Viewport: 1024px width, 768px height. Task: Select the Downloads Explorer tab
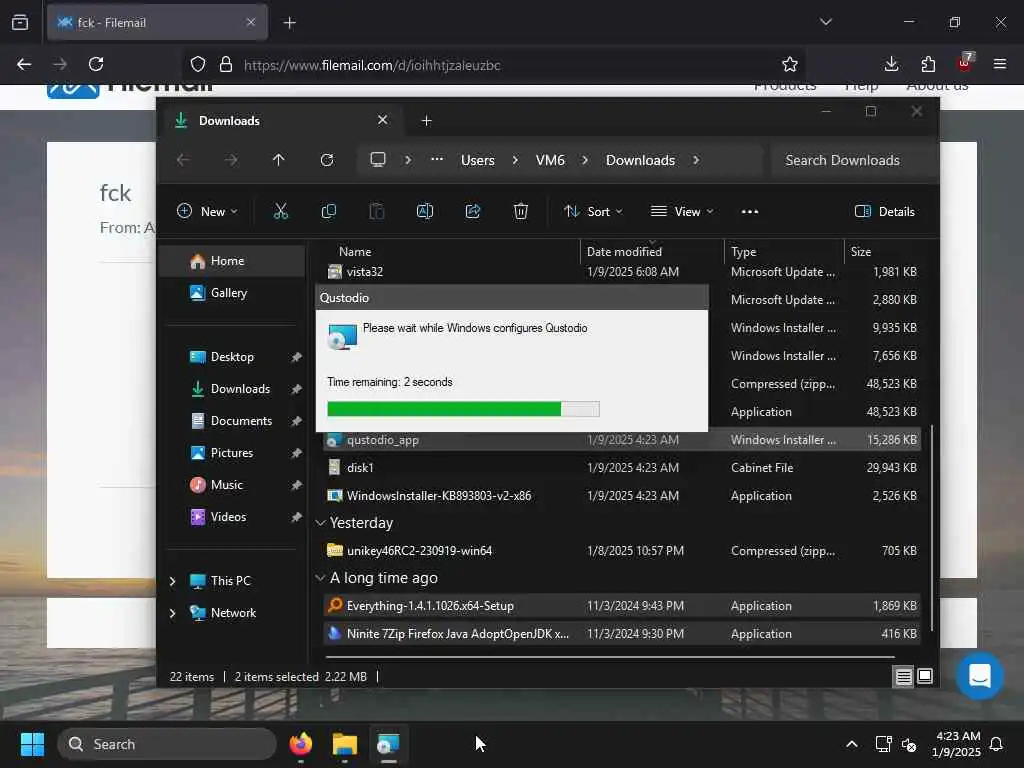pos(282,120)
